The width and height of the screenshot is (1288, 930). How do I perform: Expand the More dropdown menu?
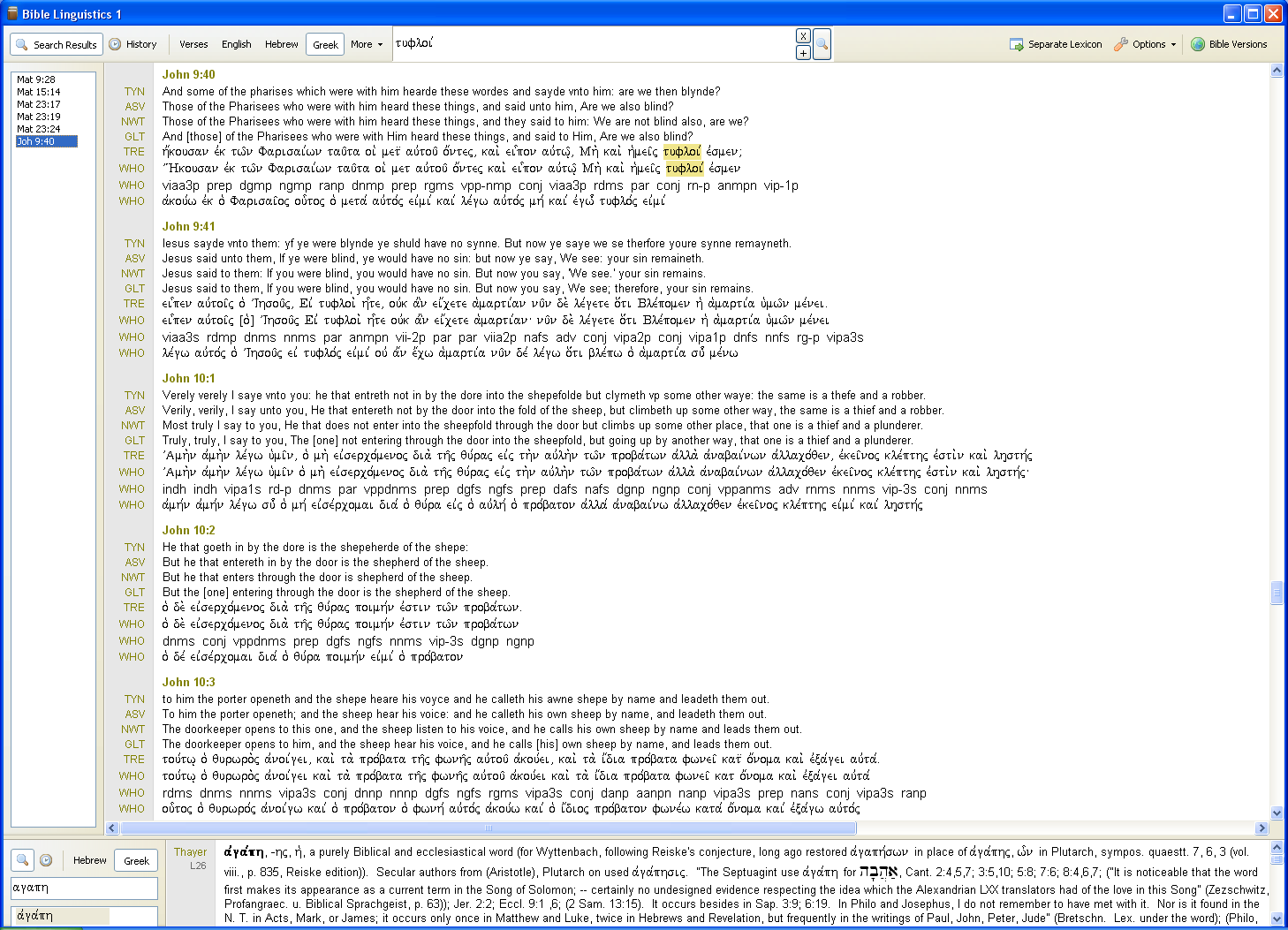(x=367, y=44)
